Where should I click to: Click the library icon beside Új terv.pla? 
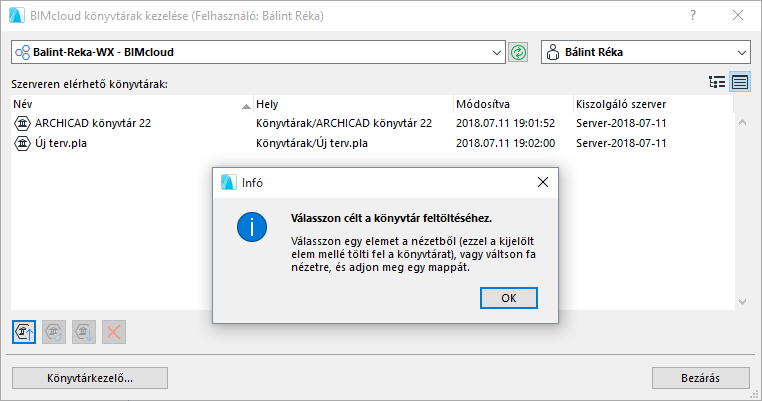23,143
